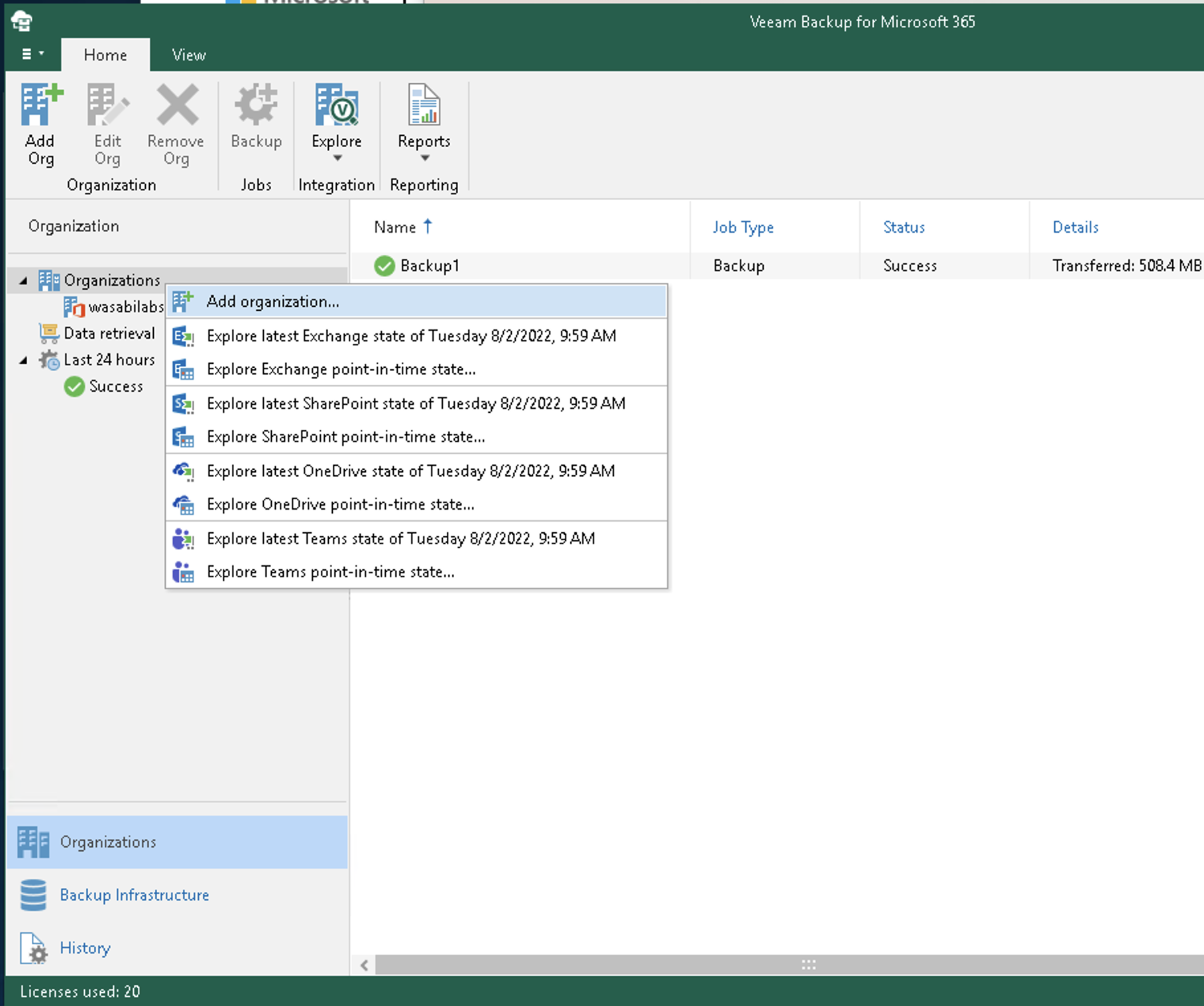Click the Remove Org ribbon icon
Image resolution: width=1204 pixels, height=1006 pixels.
[x=176, y=105]
